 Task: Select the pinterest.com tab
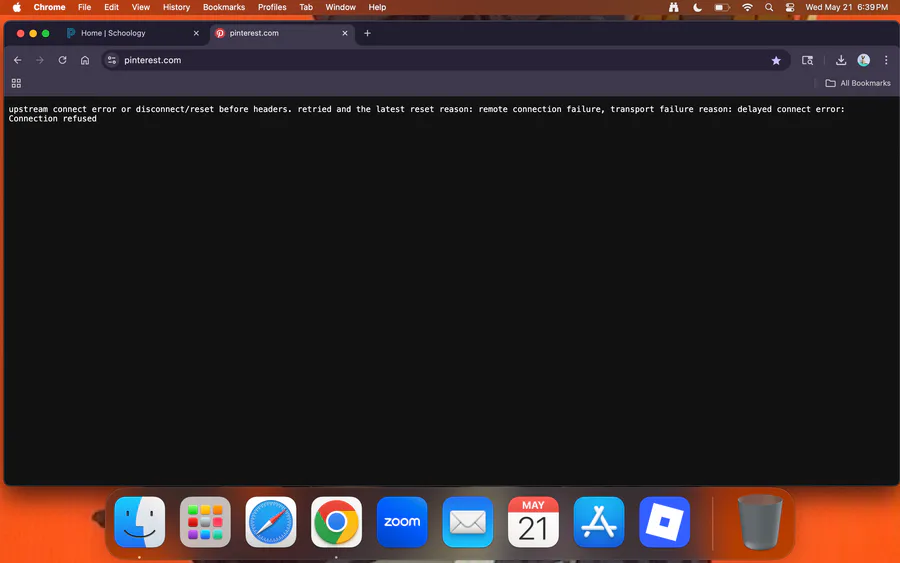pyautogui.click(x=281, y=33)
